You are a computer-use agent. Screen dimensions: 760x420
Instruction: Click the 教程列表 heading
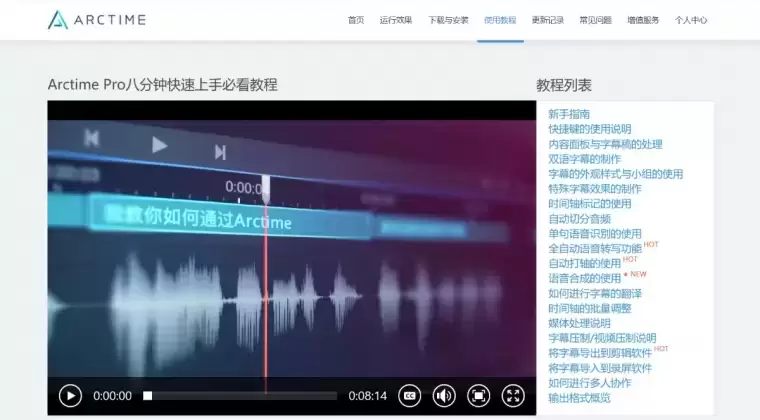point(564,85)
